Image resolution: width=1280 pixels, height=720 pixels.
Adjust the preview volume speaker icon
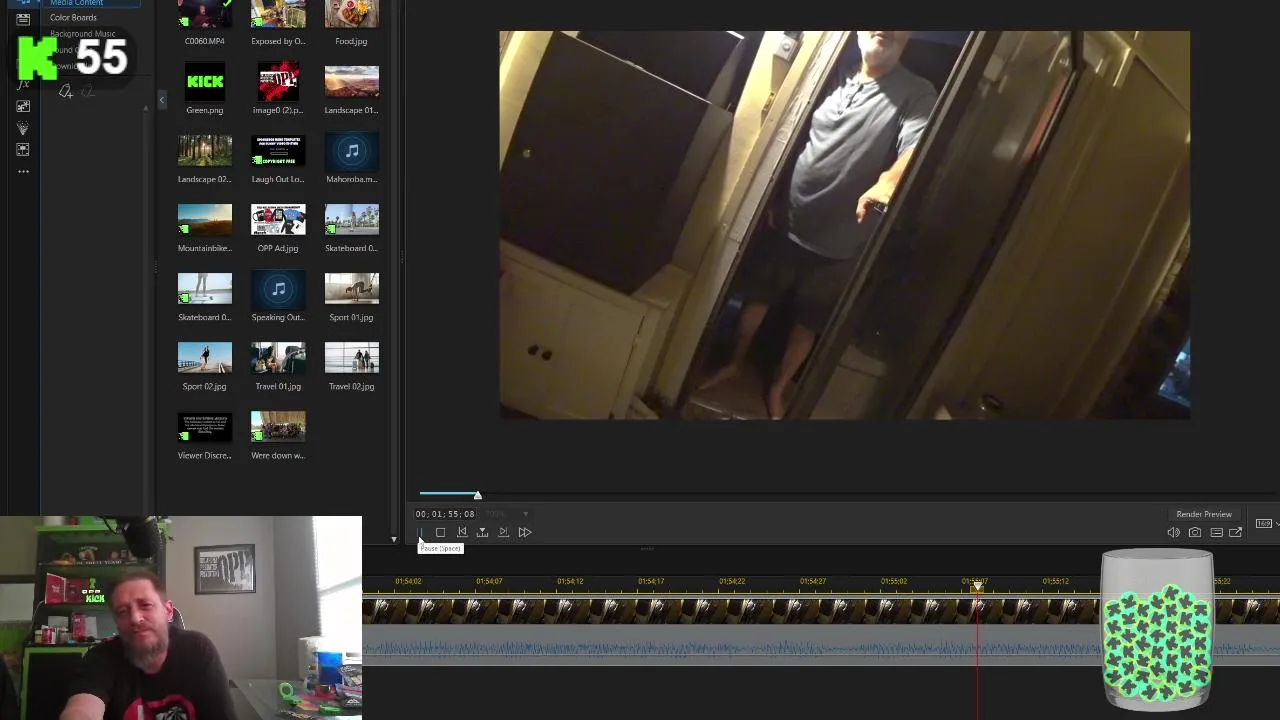[1173, 532]
